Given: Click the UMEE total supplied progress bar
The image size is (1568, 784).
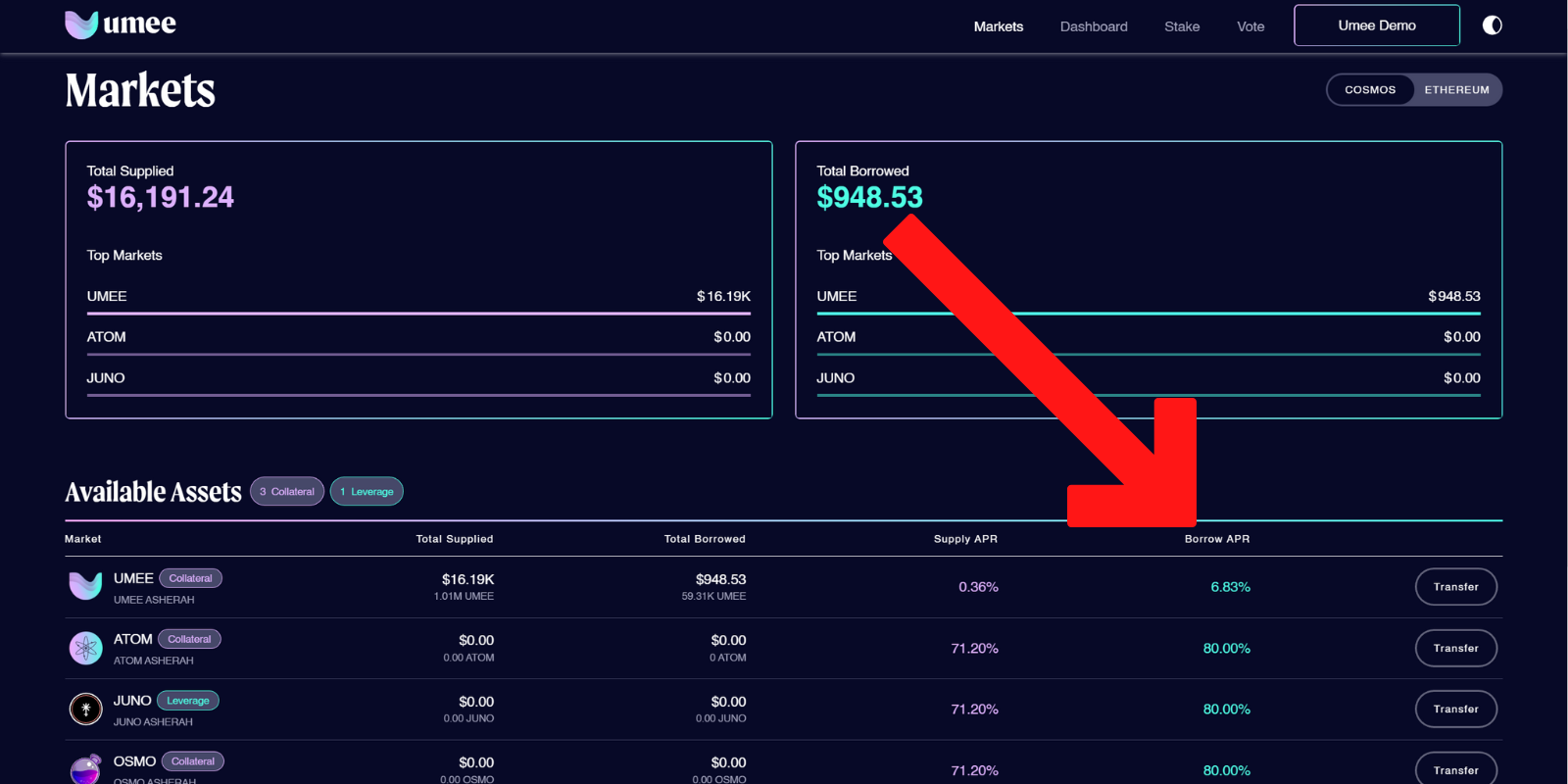Looking at the screenshot, I should point(418,314).
